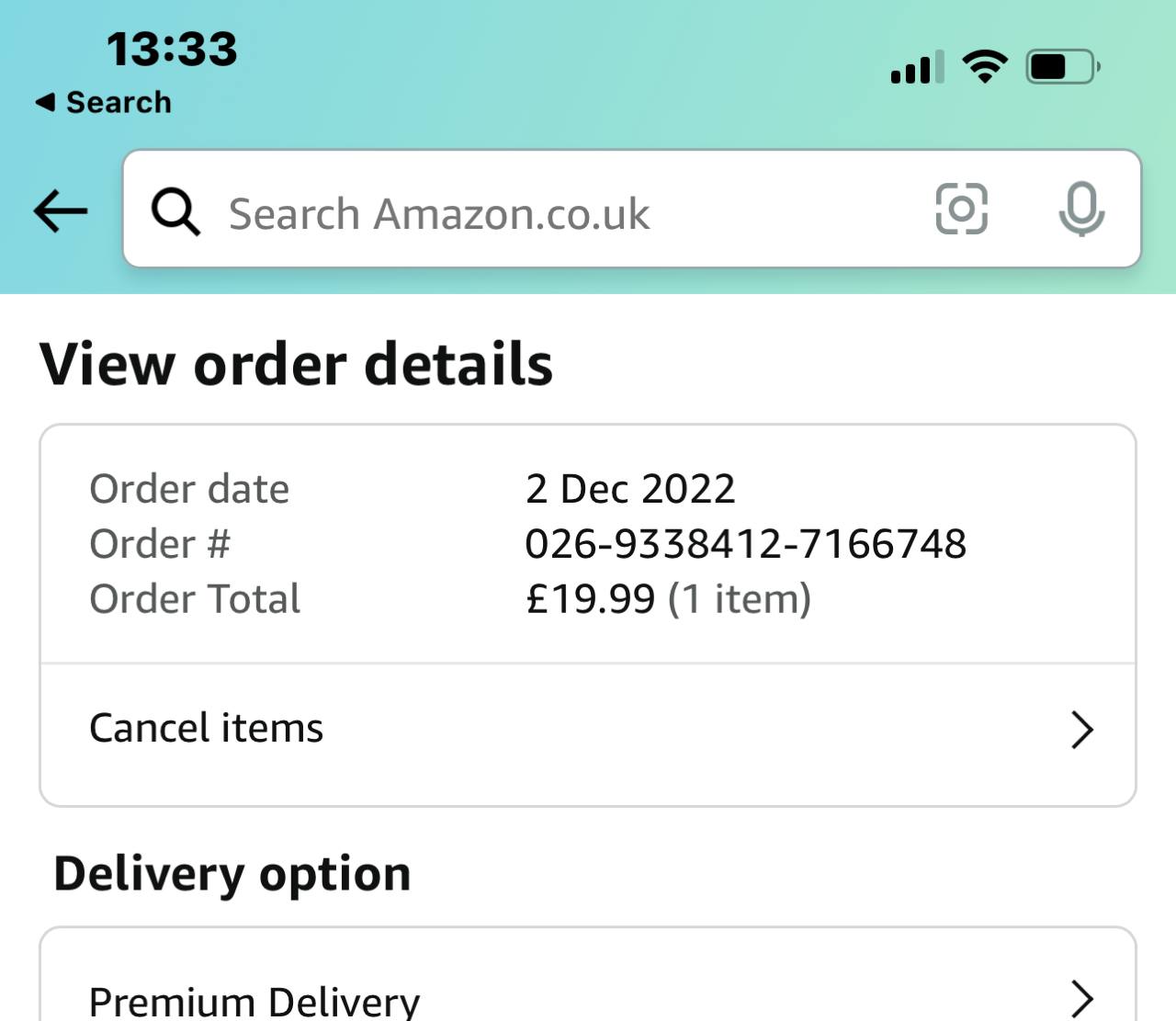Tap the back arrow beside search bar
The height and width of the screenshot is (1021, 1176).
61,211
